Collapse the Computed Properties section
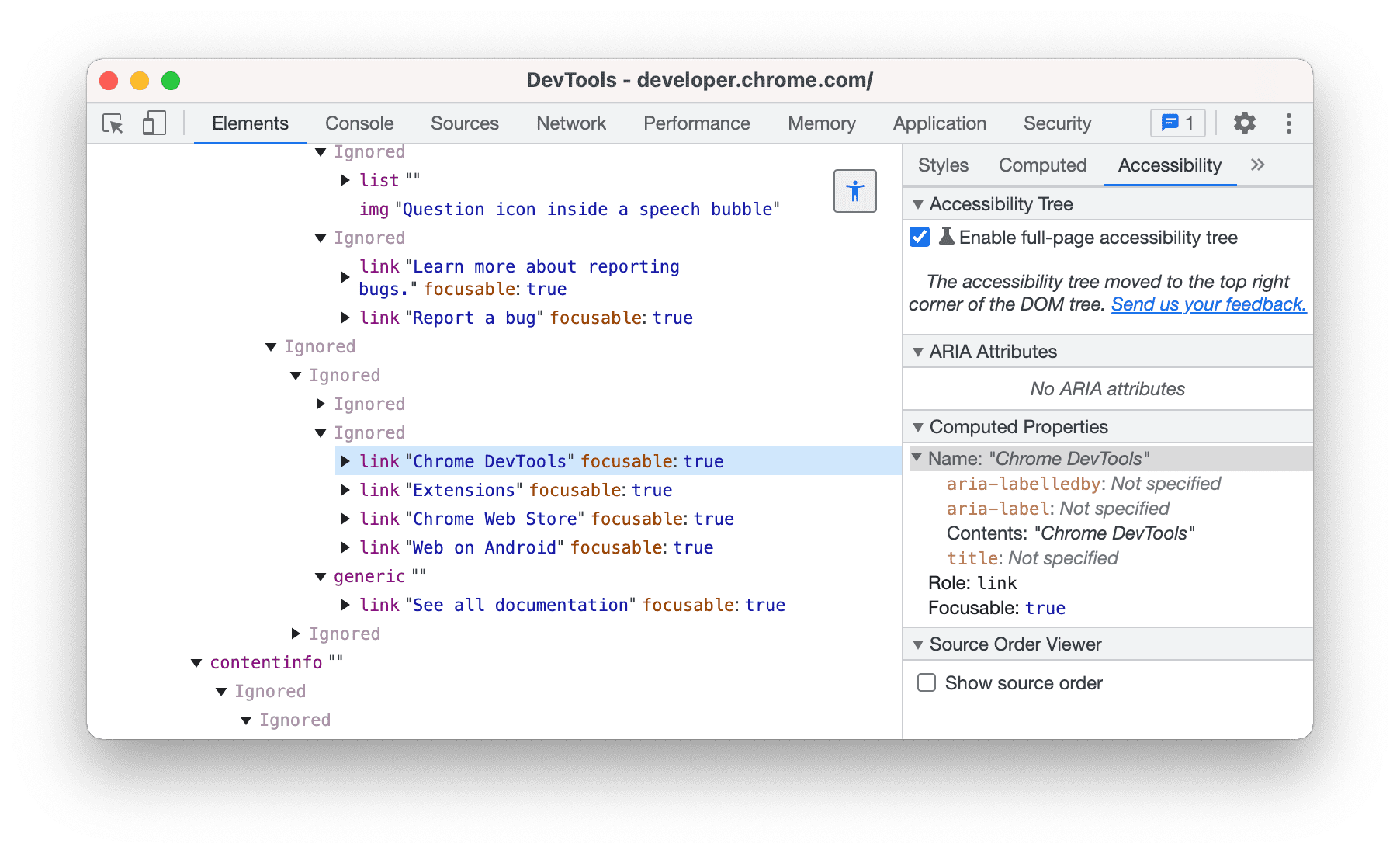Viewport: 1400px width, 854px height. 919,426
